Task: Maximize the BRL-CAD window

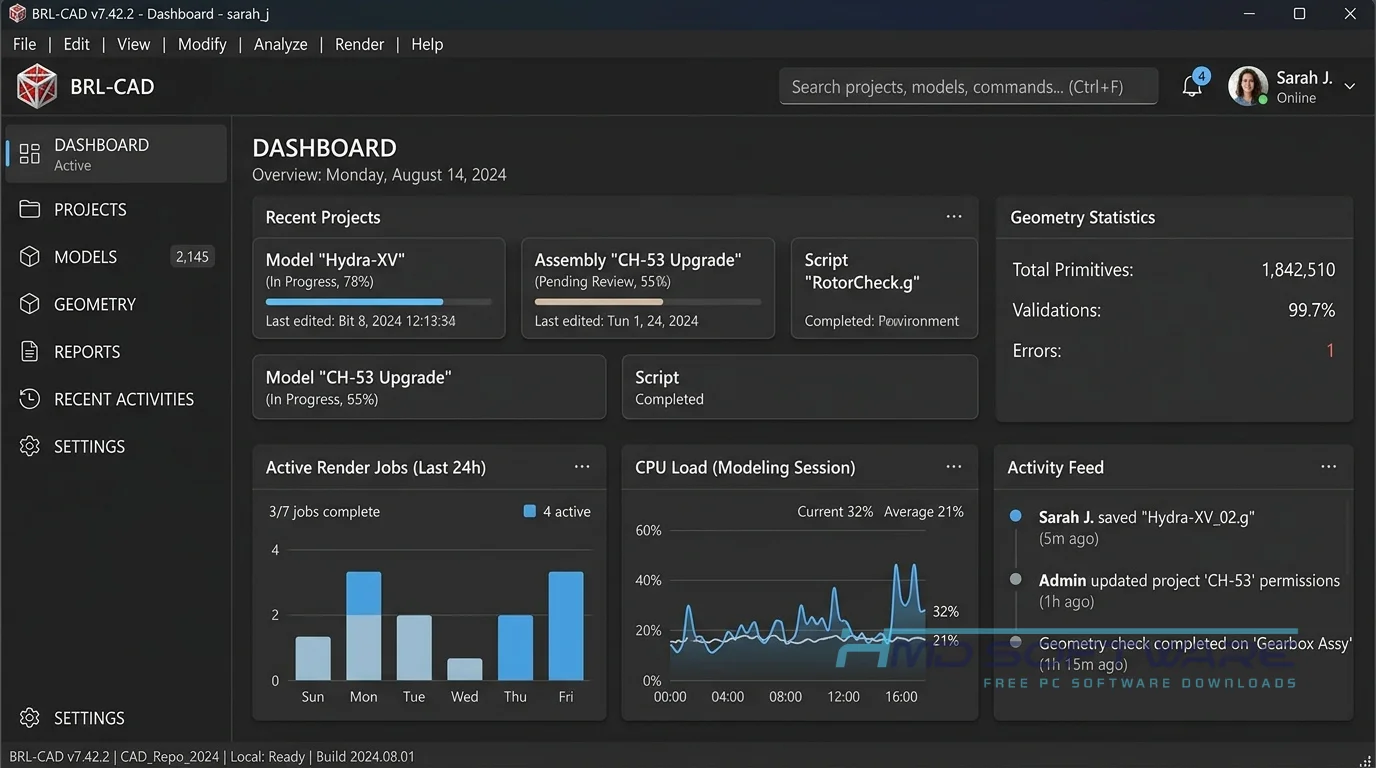Action: tap(1299, 14)
